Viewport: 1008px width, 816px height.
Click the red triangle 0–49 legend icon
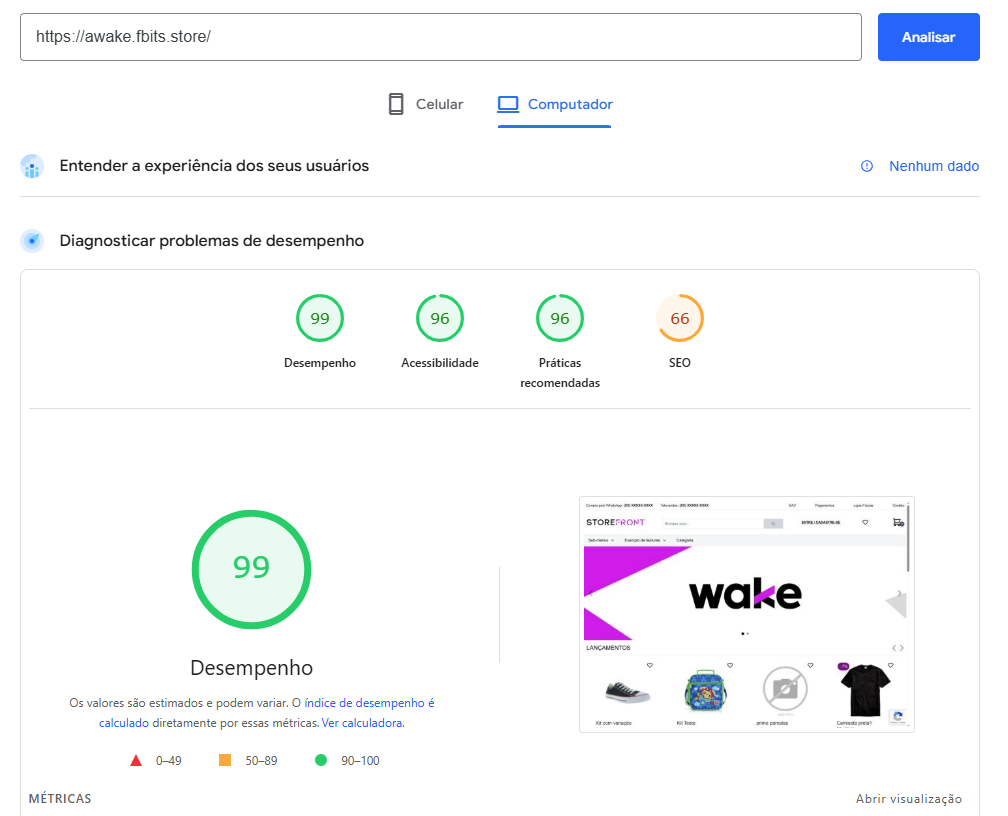click(x=136, y=761)
